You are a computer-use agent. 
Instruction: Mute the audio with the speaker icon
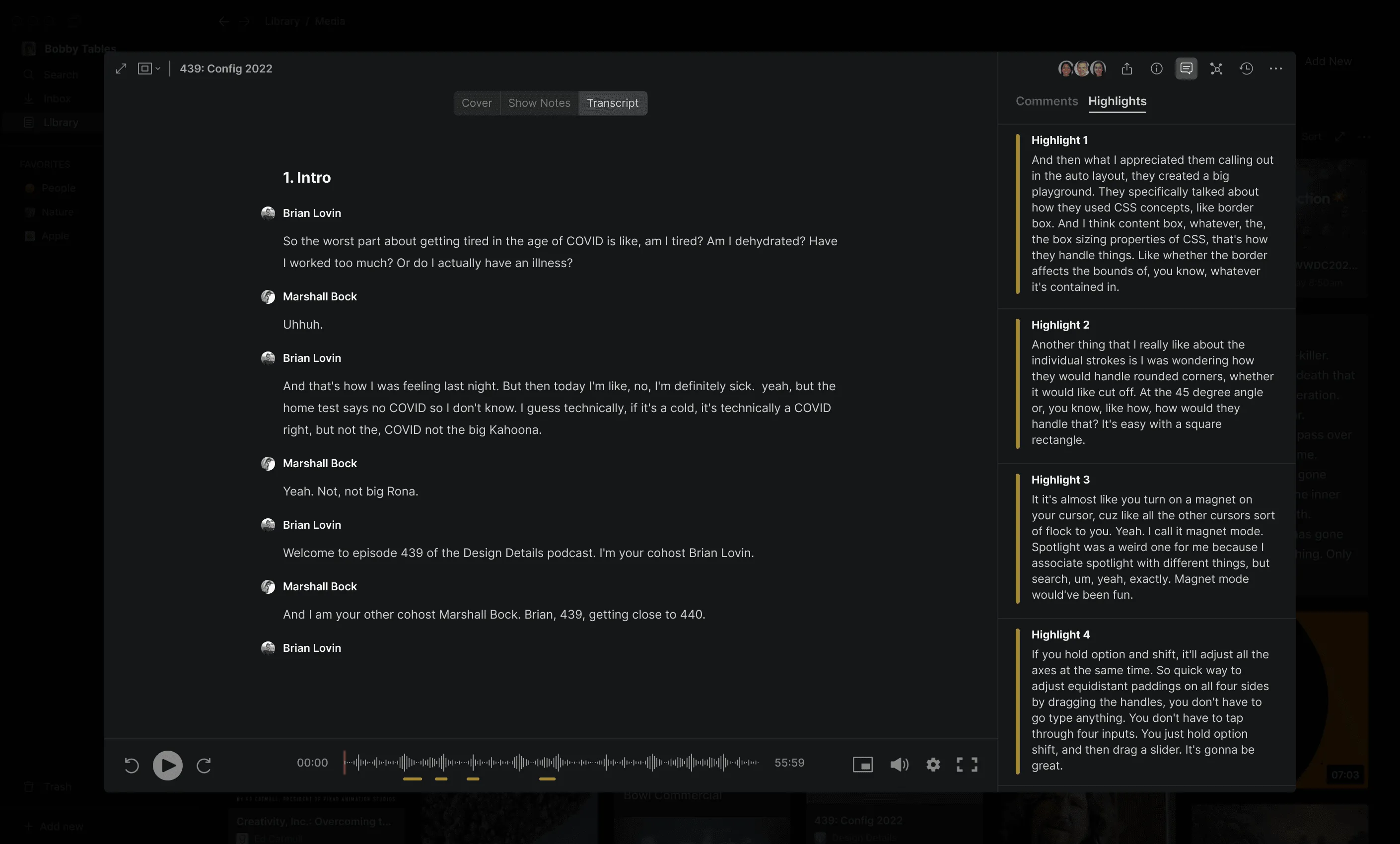click(x=899, y=765)
